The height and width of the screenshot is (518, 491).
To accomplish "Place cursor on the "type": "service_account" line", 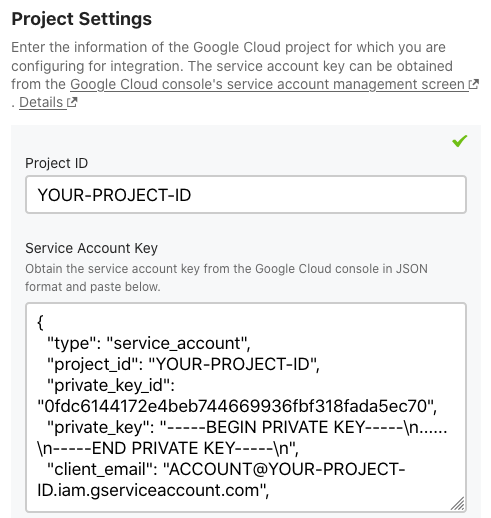I will [149, 343].
